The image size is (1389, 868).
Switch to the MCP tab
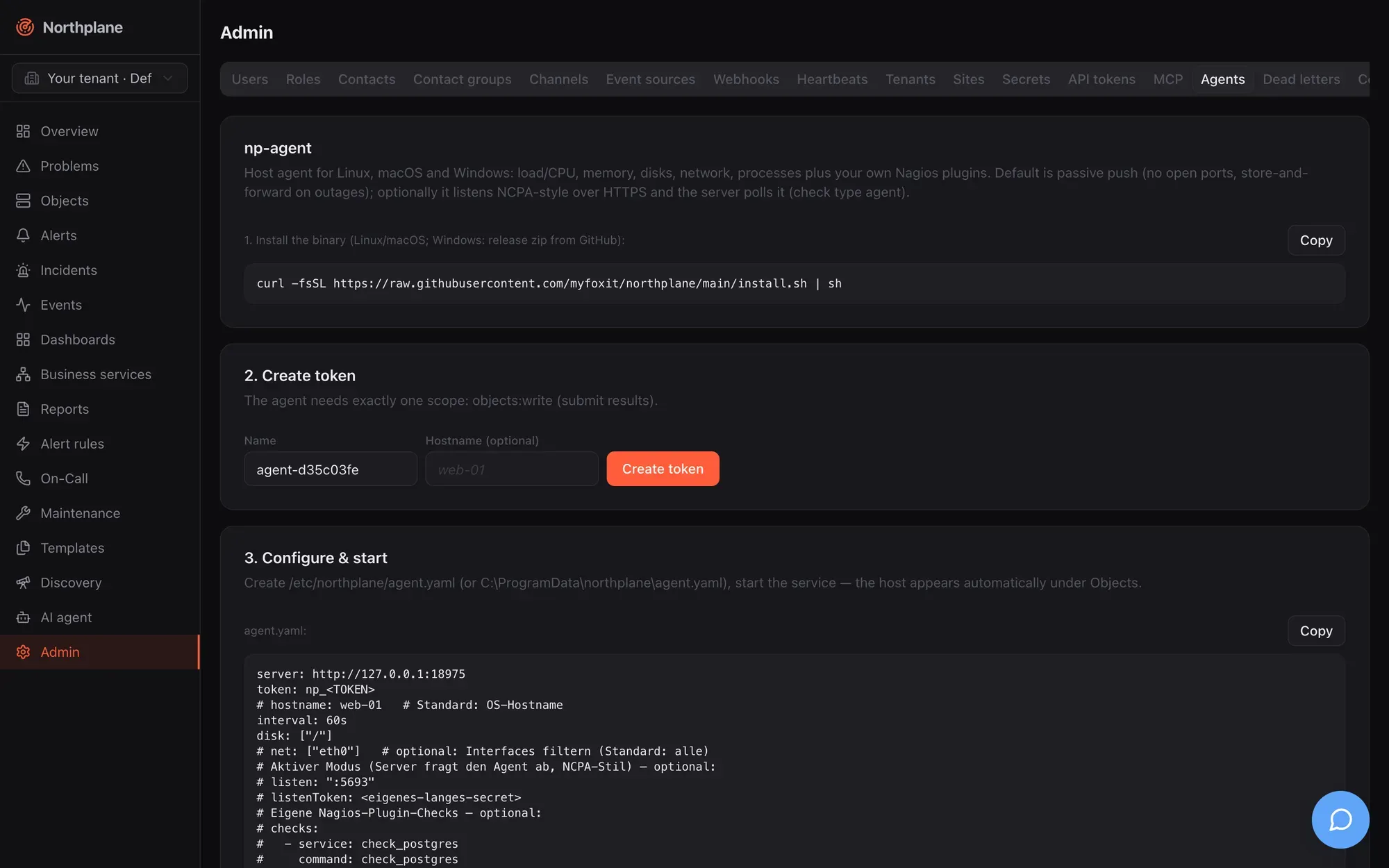[x=1168, y=79]
